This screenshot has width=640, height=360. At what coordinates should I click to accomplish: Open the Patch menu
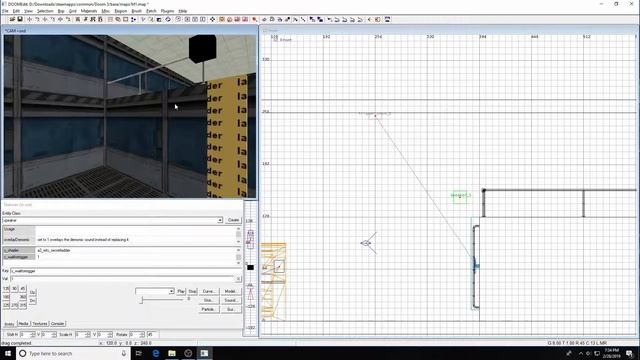[151, 11]
